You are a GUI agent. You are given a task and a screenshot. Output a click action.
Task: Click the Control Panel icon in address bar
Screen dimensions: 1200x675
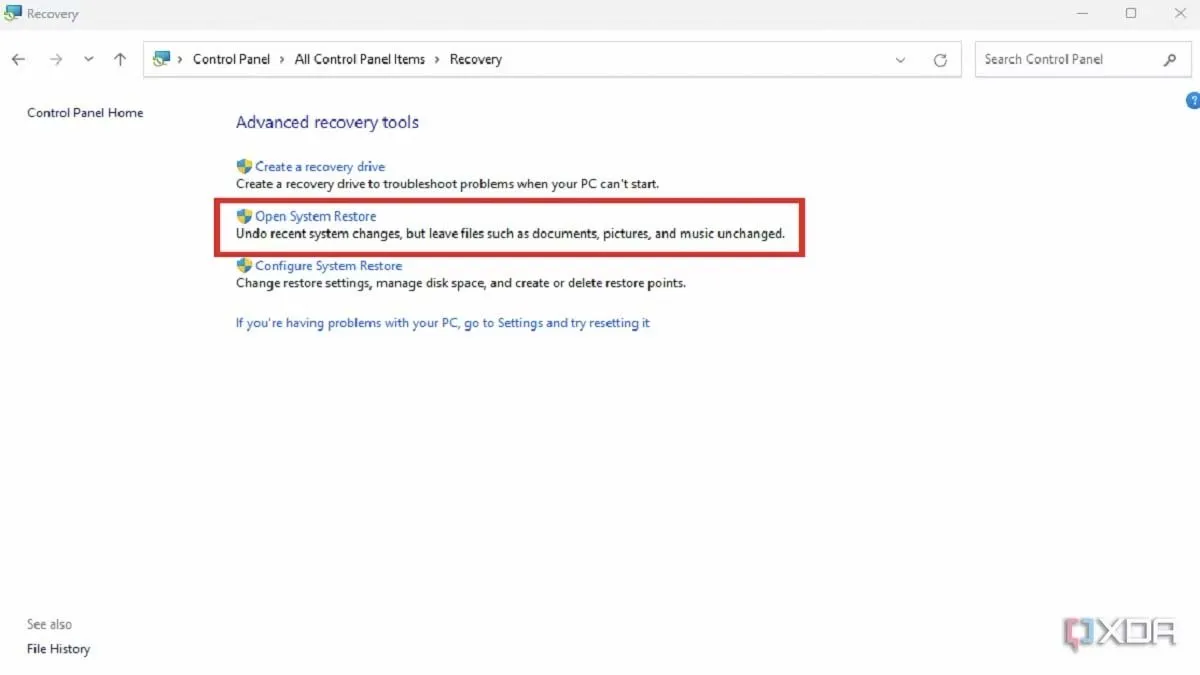pos(161,60)
